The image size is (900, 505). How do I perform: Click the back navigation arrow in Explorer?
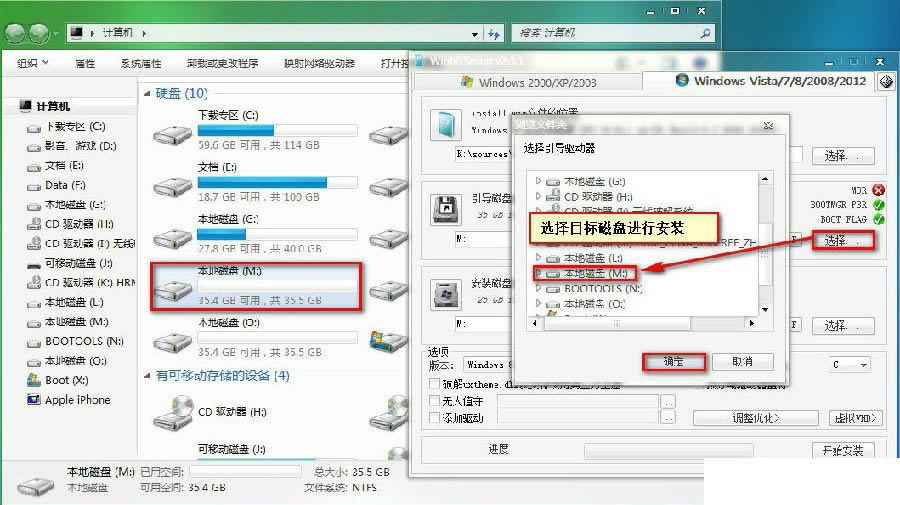(x=14, y=33)
